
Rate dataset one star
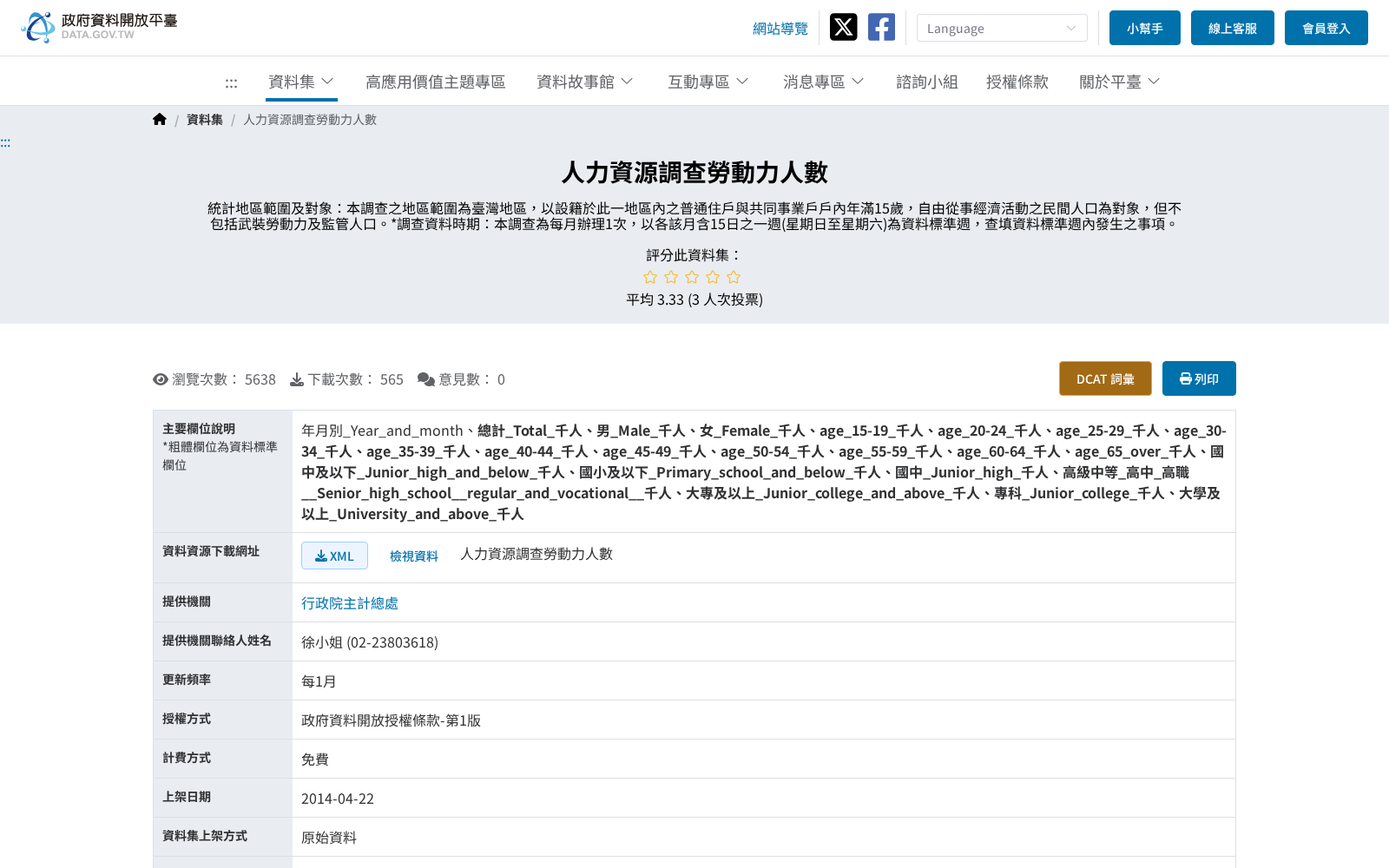pos(650,277)
